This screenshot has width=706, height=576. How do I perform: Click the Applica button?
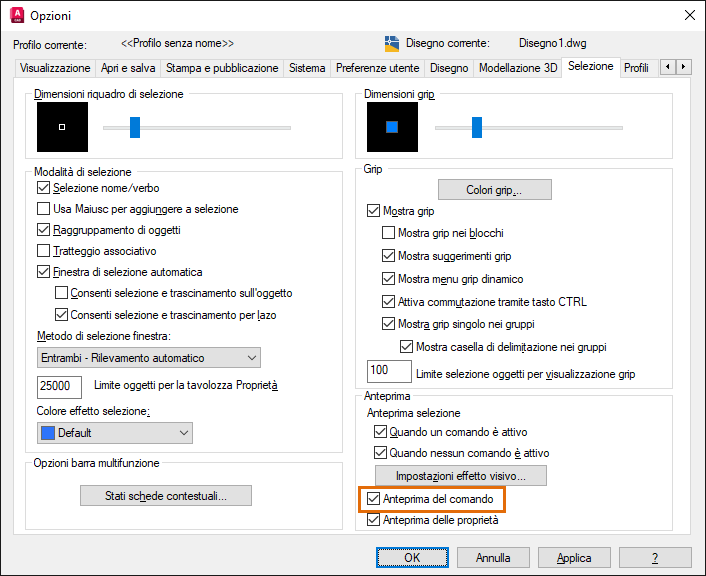[574, 558]
